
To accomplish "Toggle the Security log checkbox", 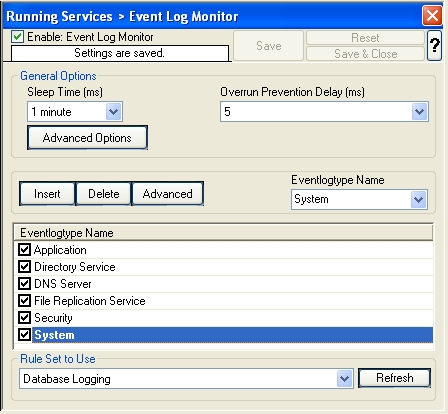I will click(x=24, y=318).
